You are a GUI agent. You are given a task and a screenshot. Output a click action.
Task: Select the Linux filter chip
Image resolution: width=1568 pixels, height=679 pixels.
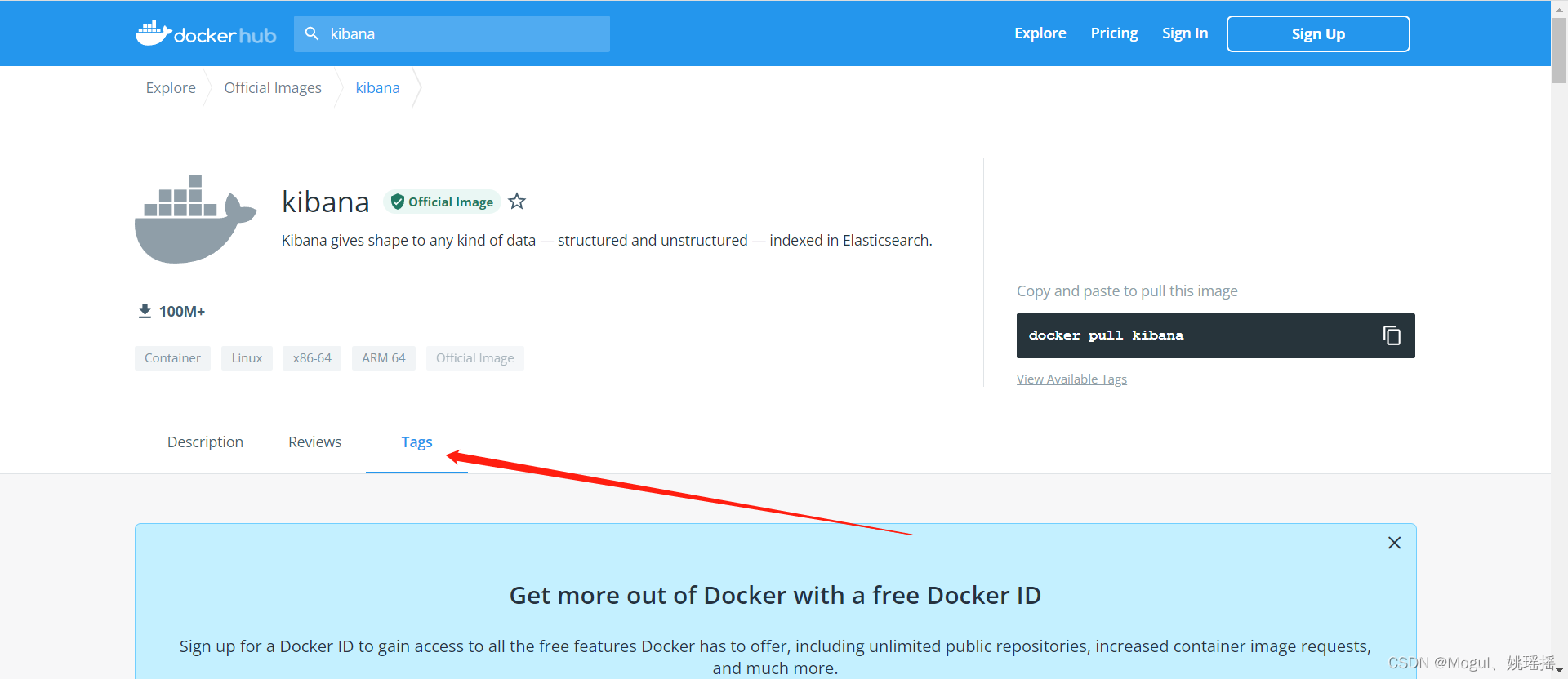247,358
